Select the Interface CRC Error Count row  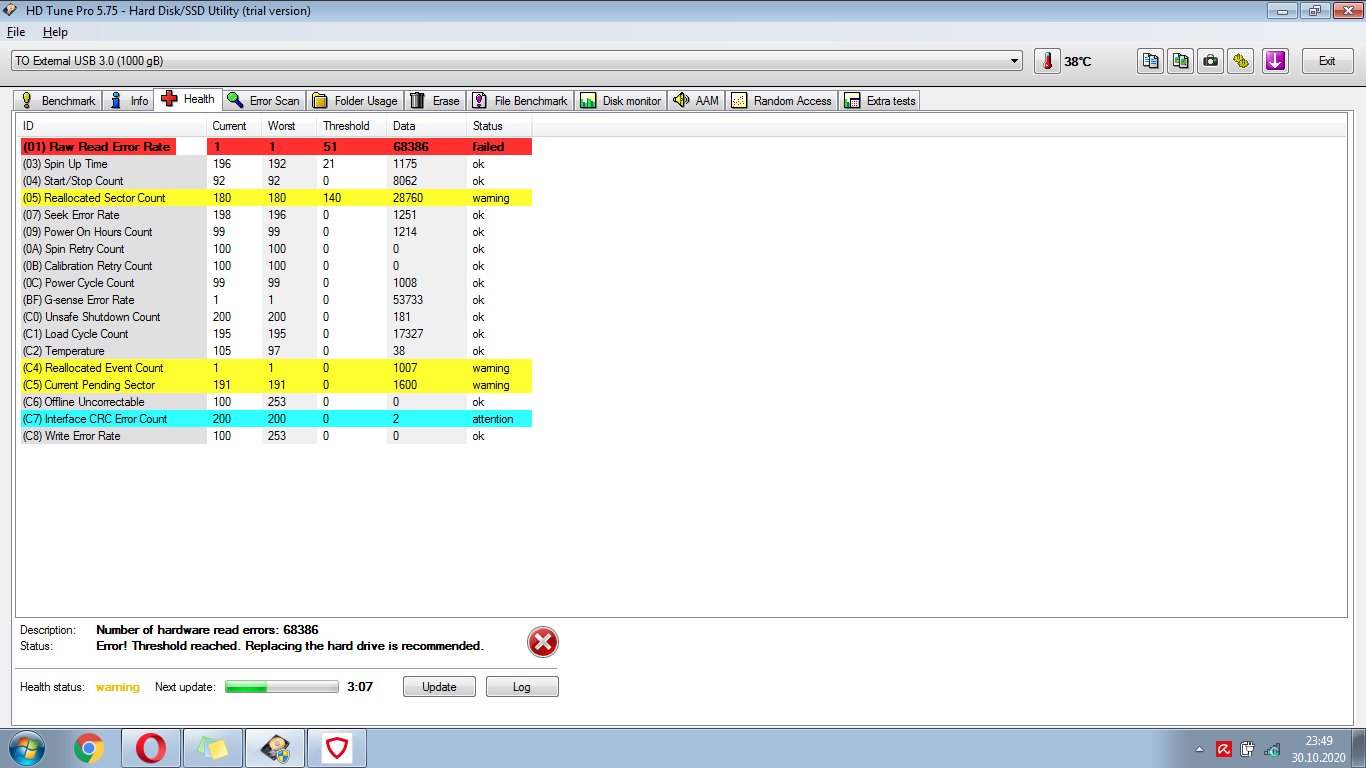(x=276, y=419)
